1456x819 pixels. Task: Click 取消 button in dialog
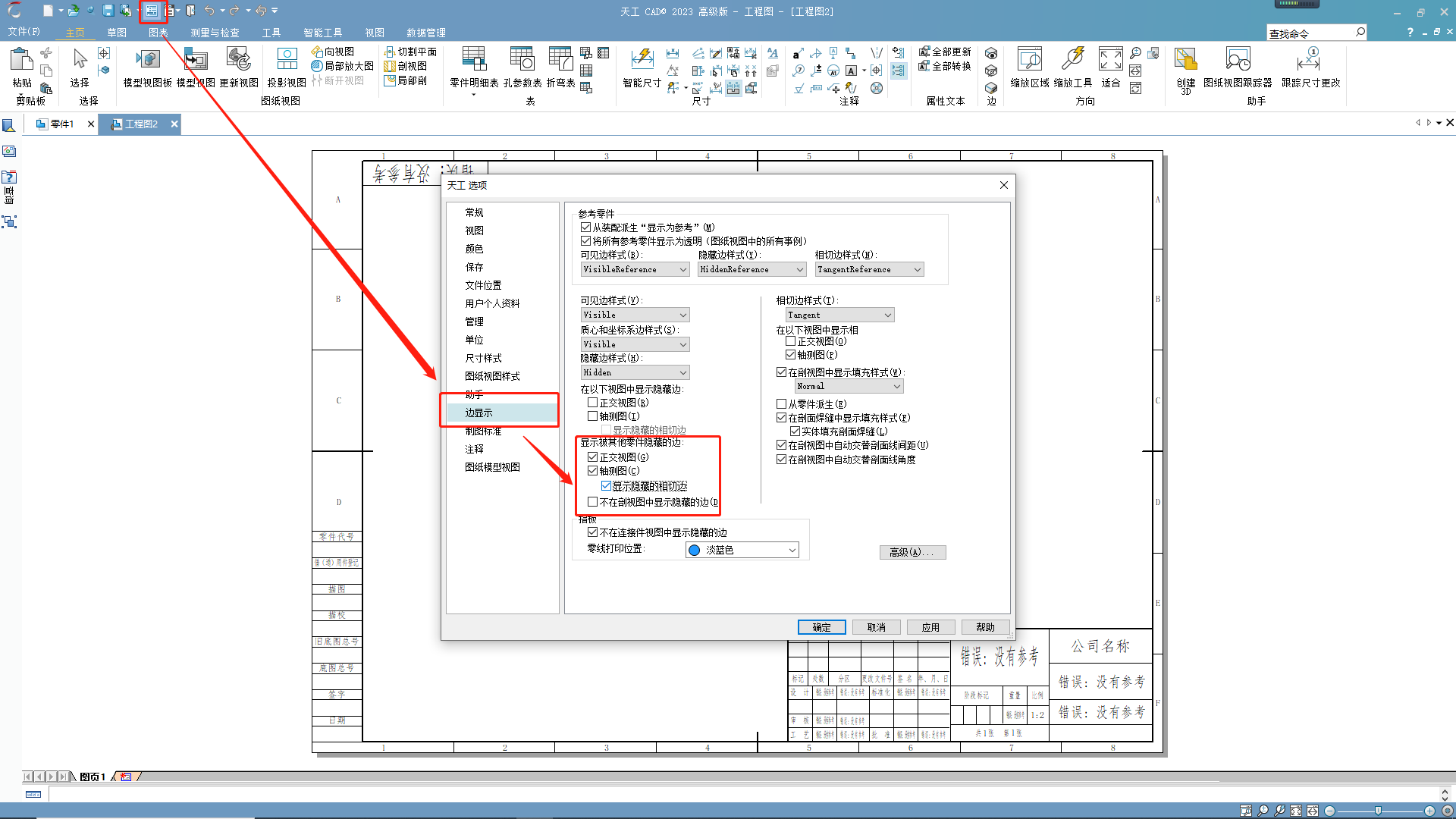pyautogui.click(x=876, y=627)
